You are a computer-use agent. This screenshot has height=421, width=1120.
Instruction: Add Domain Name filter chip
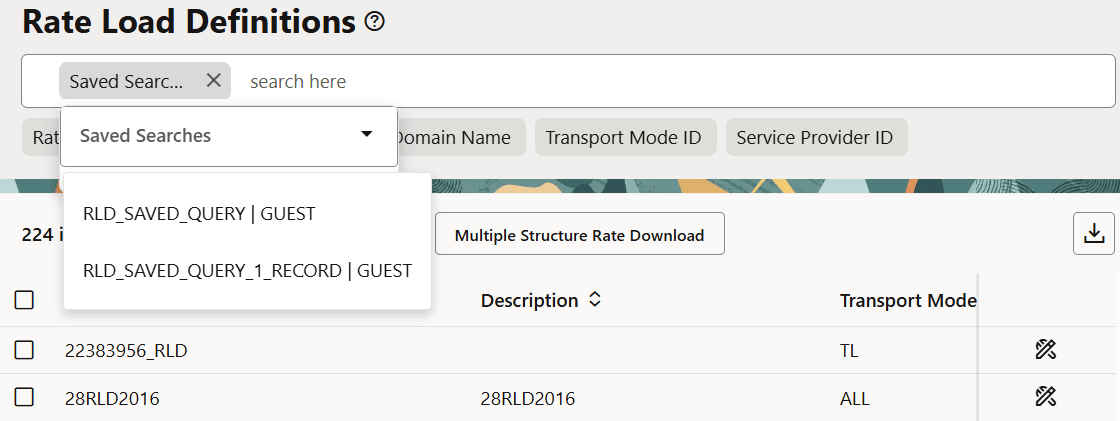point(459,137)
